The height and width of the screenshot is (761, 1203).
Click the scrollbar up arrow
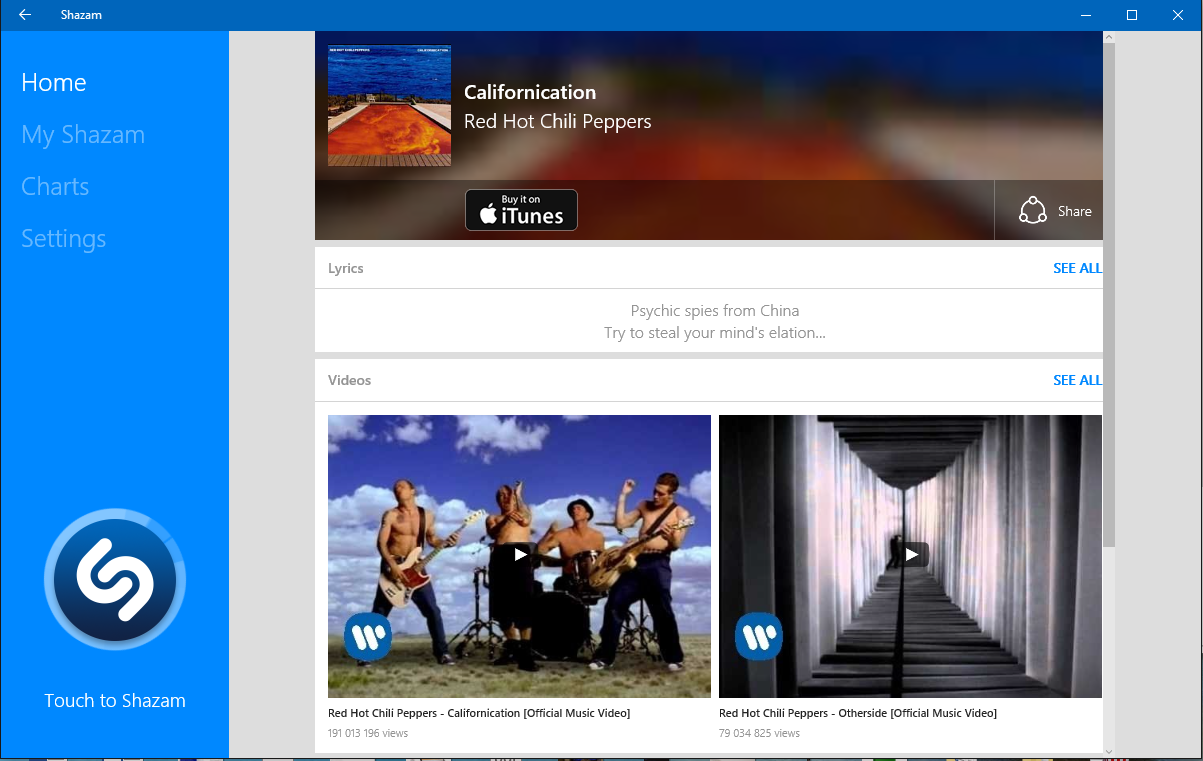pos(1109,36)
